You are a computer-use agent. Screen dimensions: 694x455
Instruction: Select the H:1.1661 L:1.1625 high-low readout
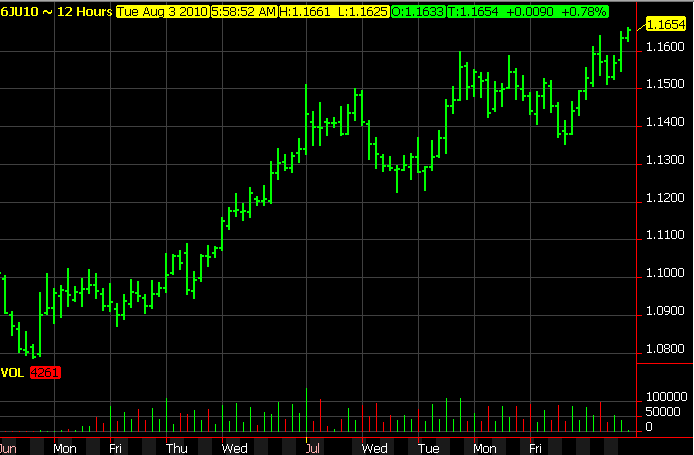point(334,12)
